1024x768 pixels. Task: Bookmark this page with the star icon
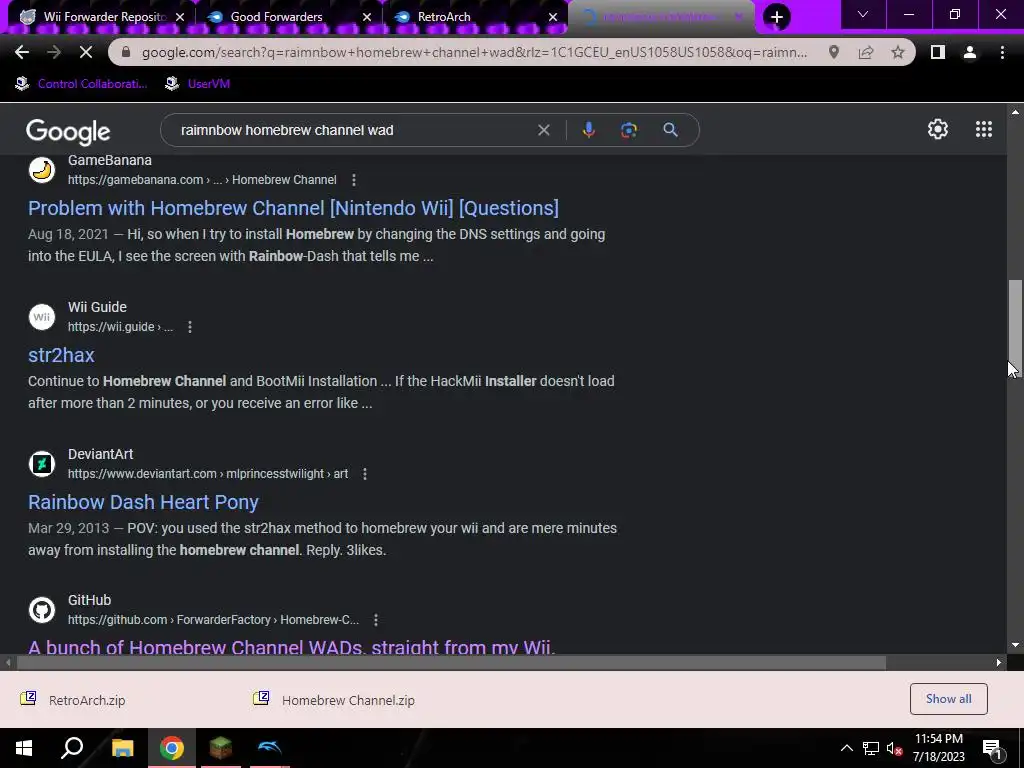point(898,52)
